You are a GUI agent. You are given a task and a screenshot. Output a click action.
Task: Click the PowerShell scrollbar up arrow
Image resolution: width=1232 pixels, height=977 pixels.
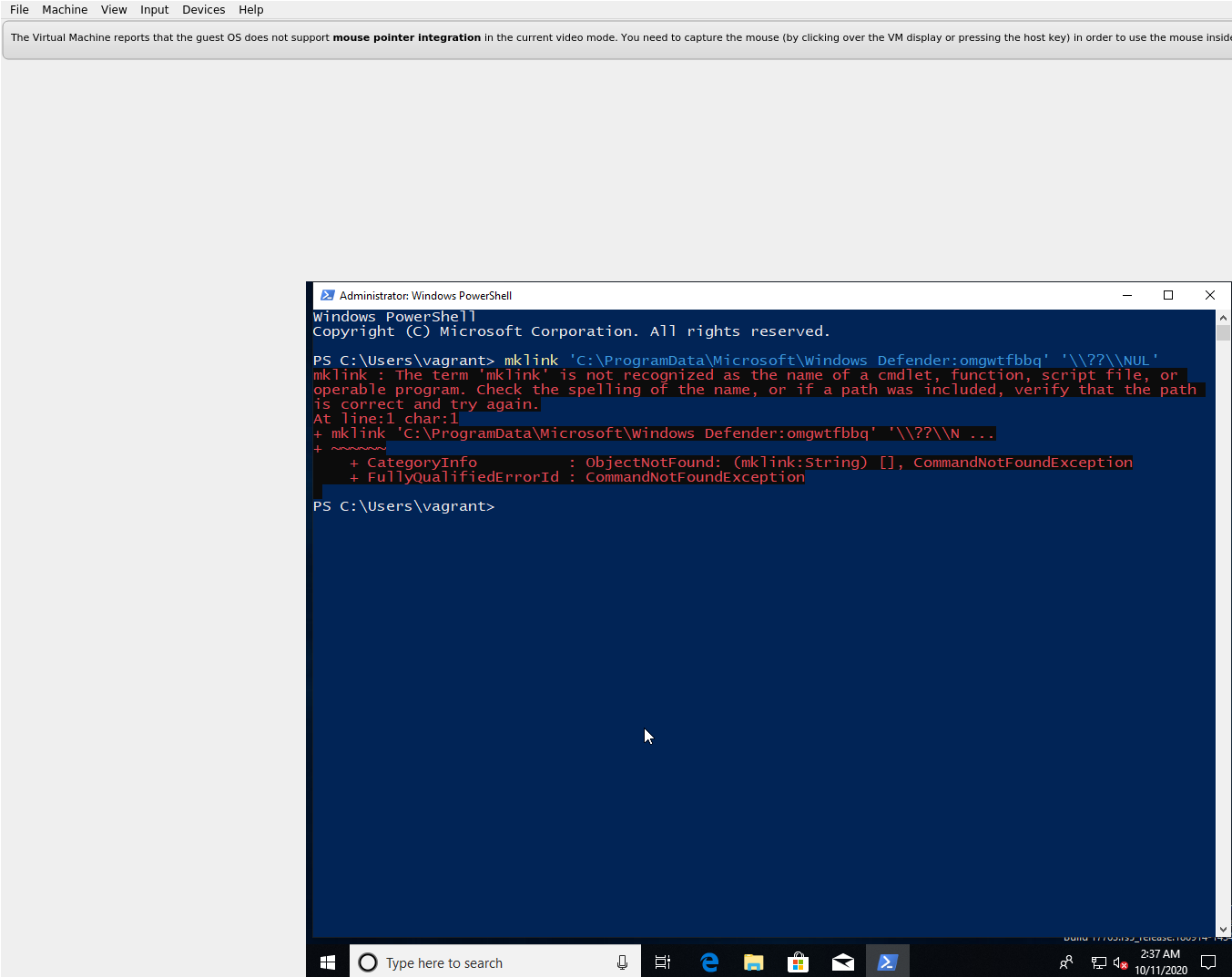1223,317
